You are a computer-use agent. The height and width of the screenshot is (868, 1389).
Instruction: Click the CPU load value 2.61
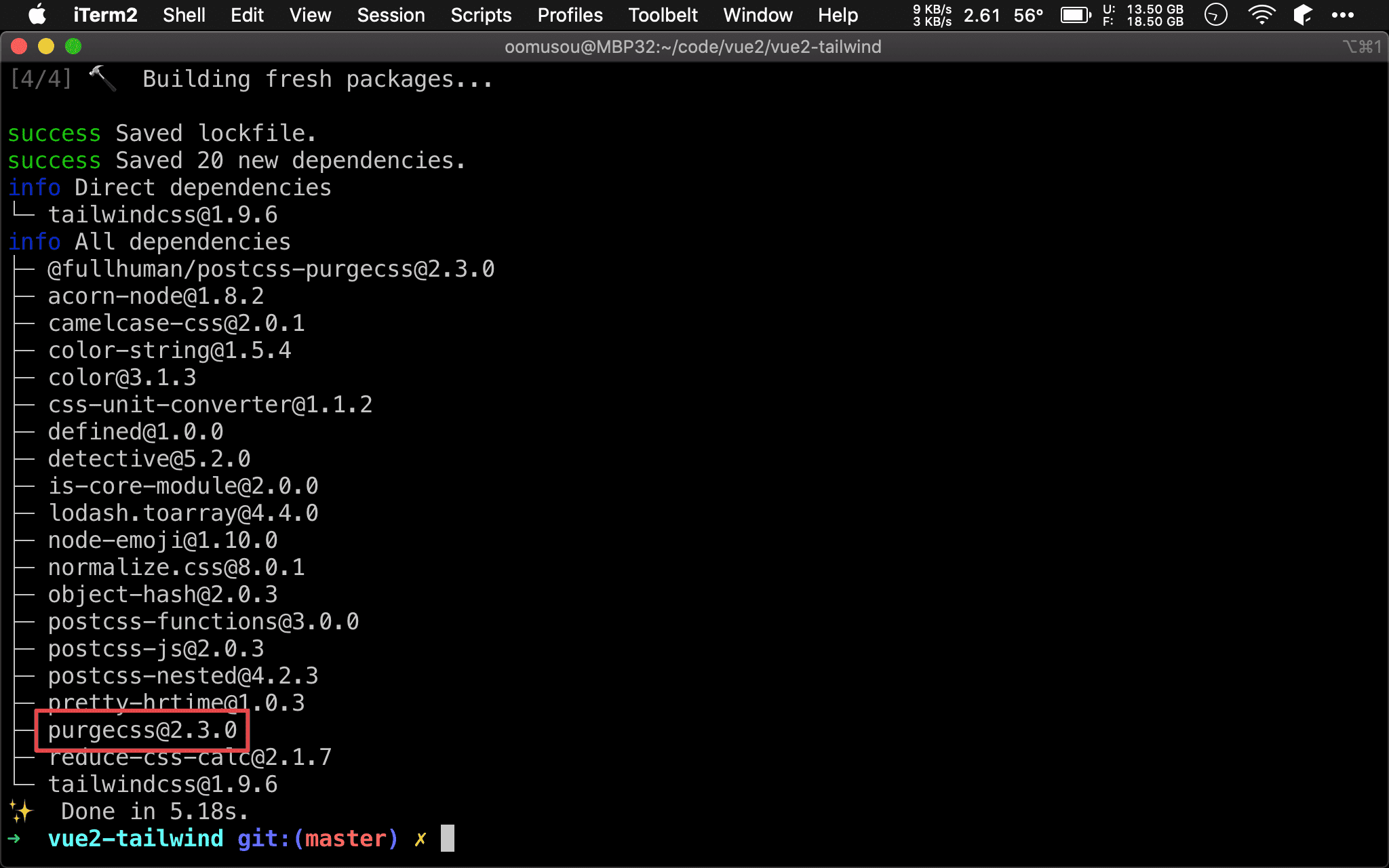(981, 15)
